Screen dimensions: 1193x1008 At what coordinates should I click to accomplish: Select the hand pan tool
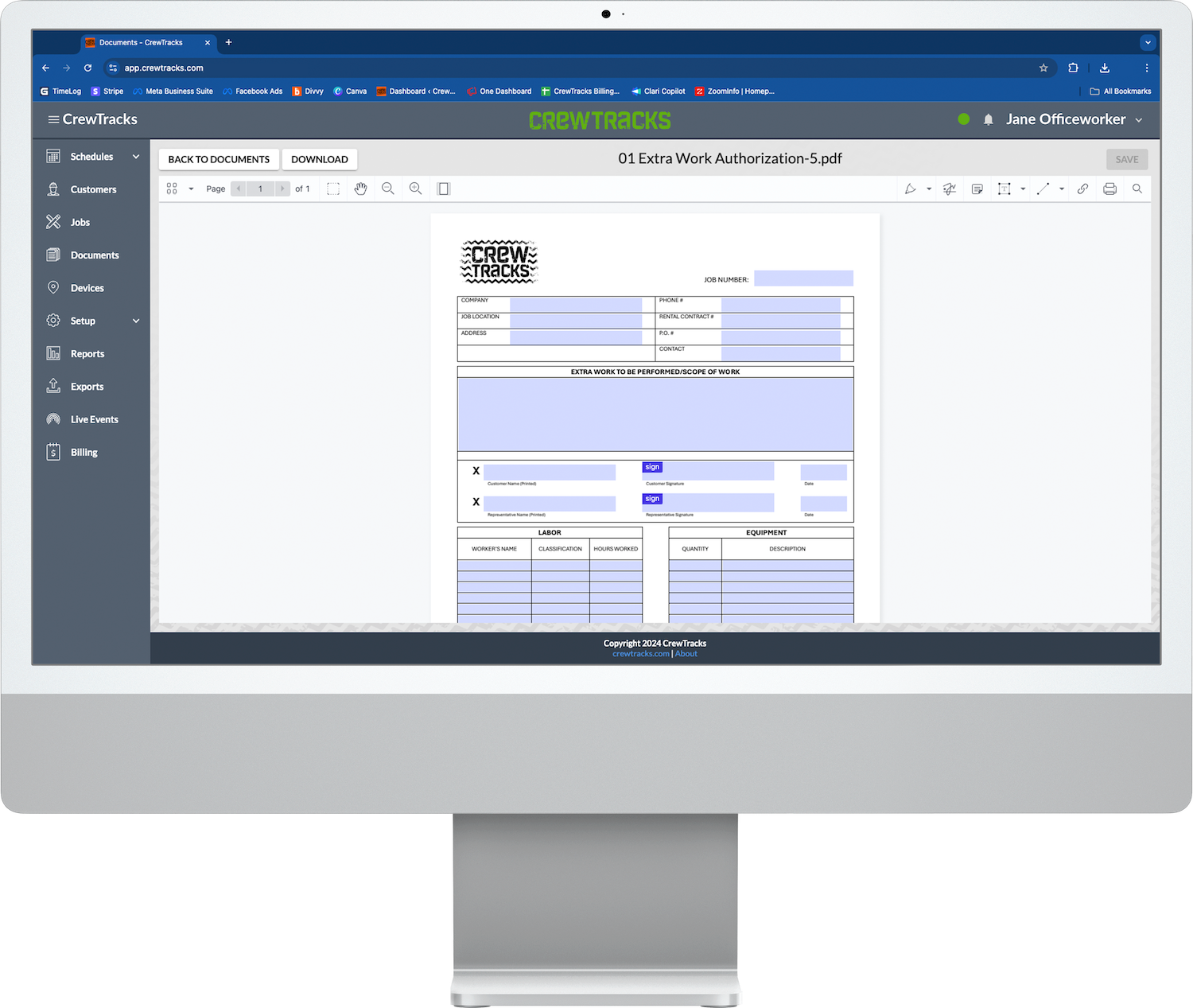pyautogui.click(x=360, y=189)
